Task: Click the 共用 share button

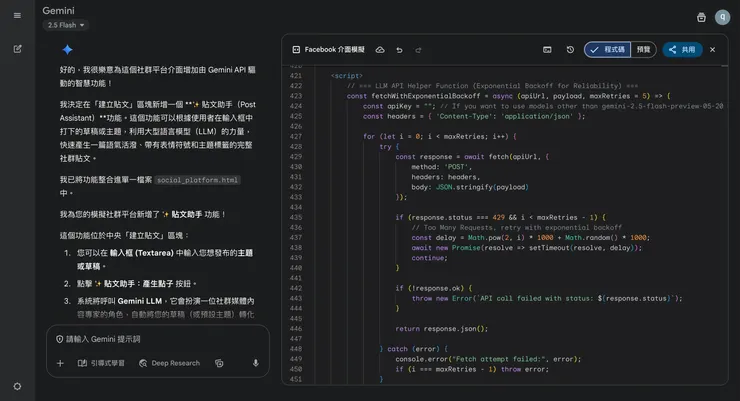Action: tap(682, 50)
